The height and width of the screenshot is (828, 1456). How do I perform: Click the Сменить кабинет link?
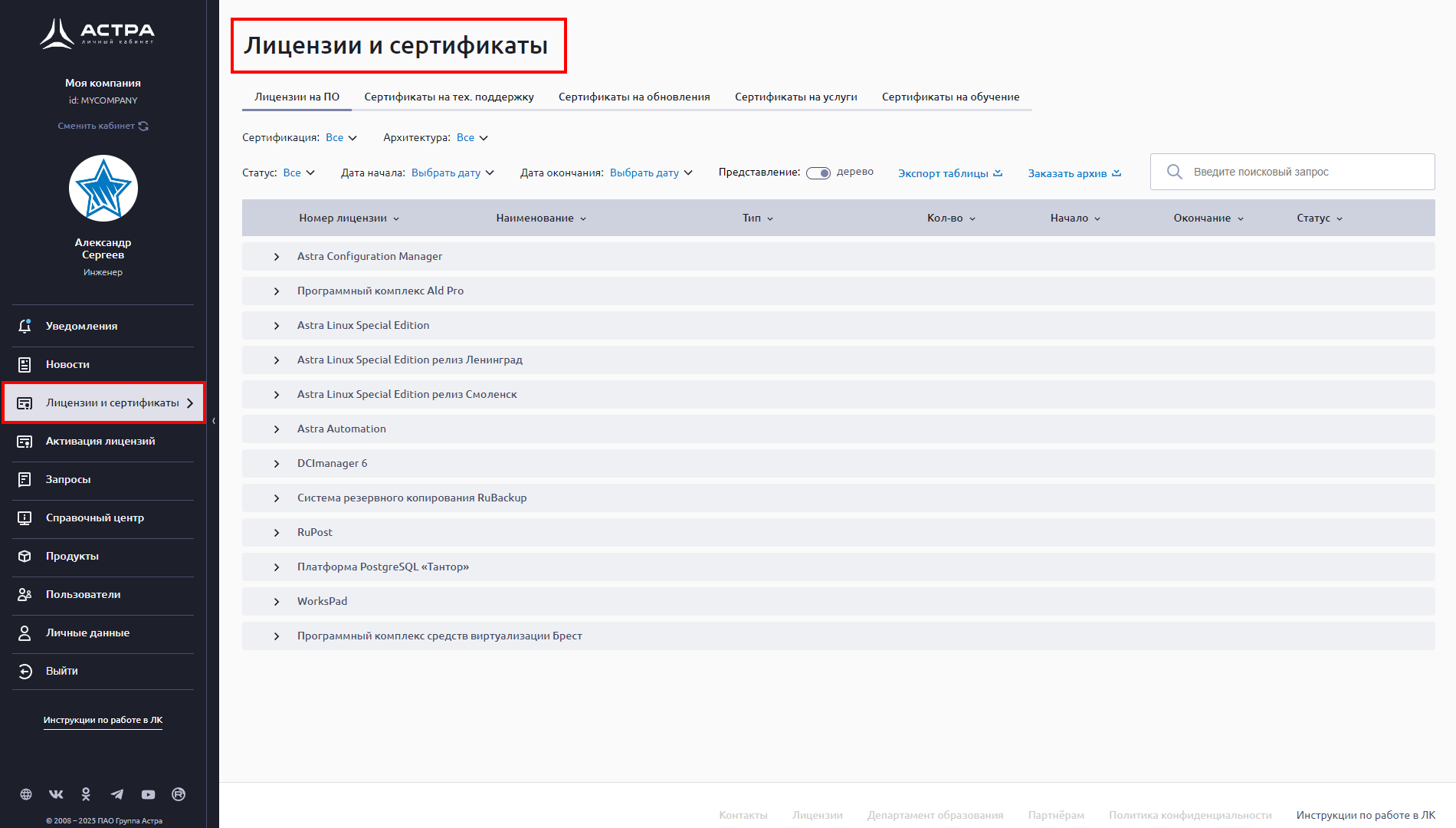pos(103,126)
